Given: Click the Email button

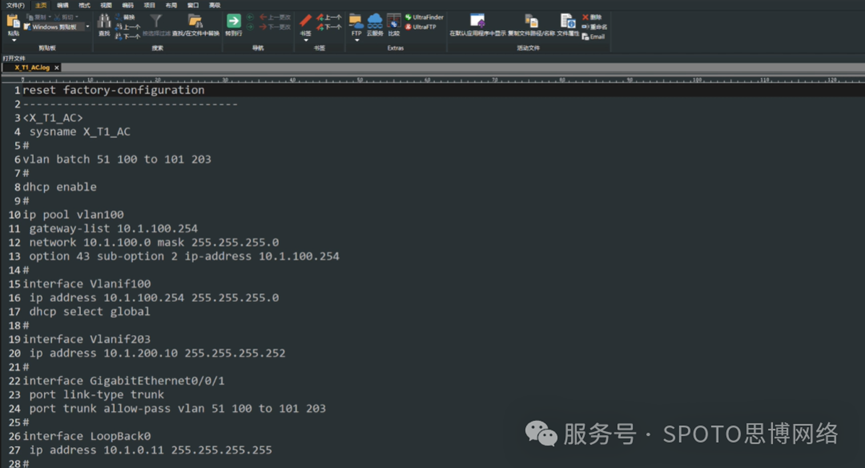Looking at the screenshot, I should coord(596,36).
